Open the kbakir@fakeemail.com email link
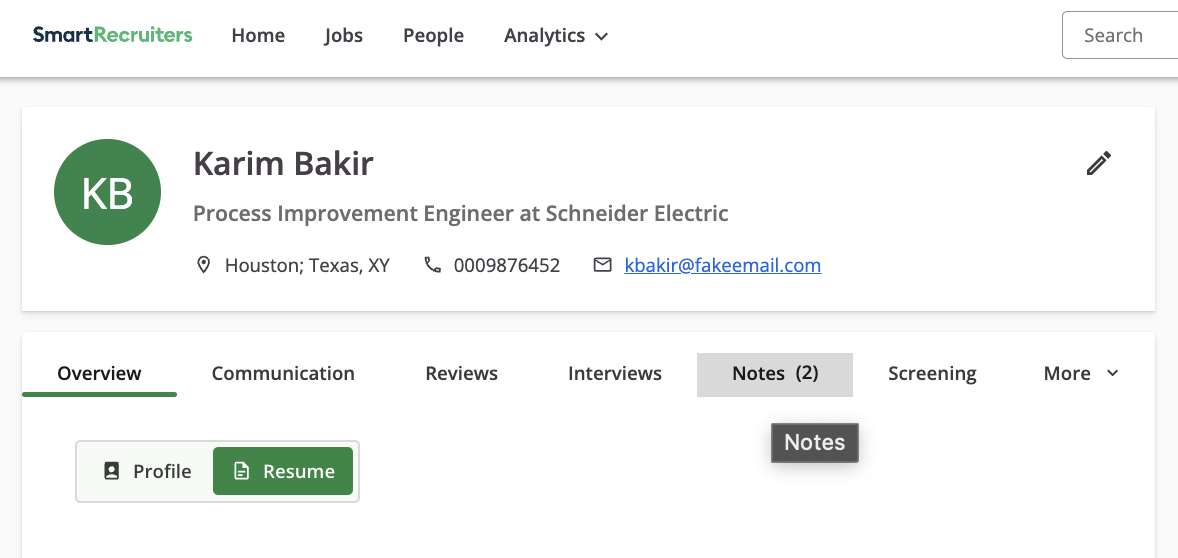 (723, 265)
